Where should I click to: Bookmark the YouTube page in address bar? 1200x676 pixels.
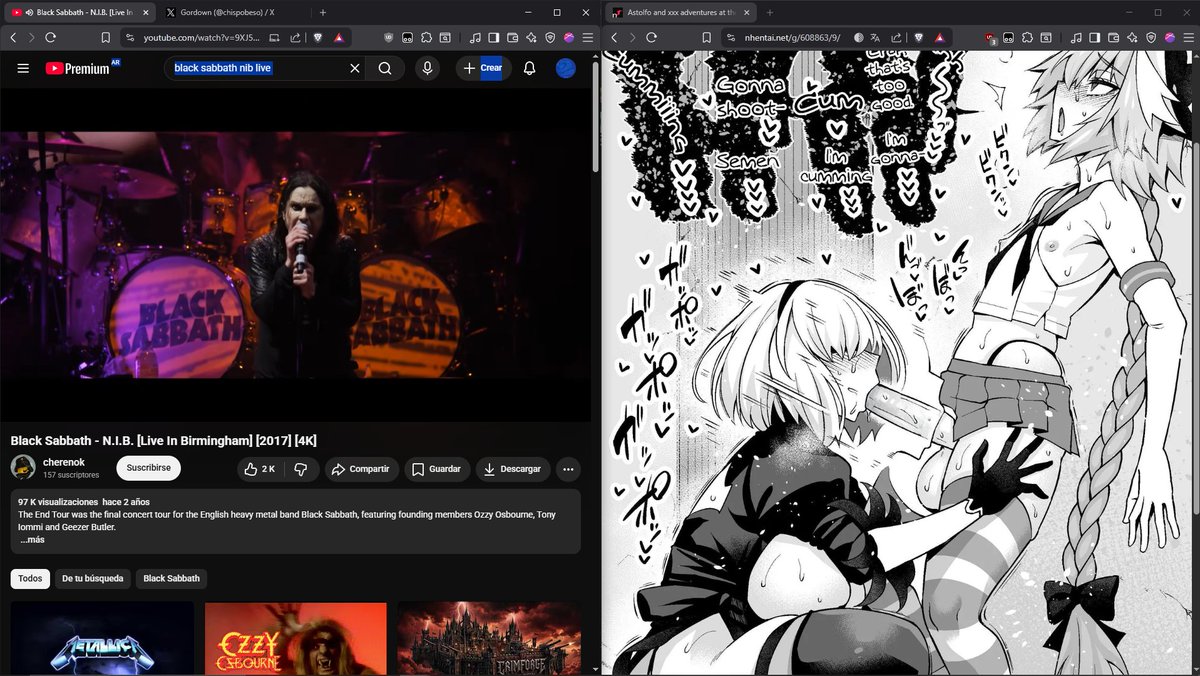pos(105,37)
